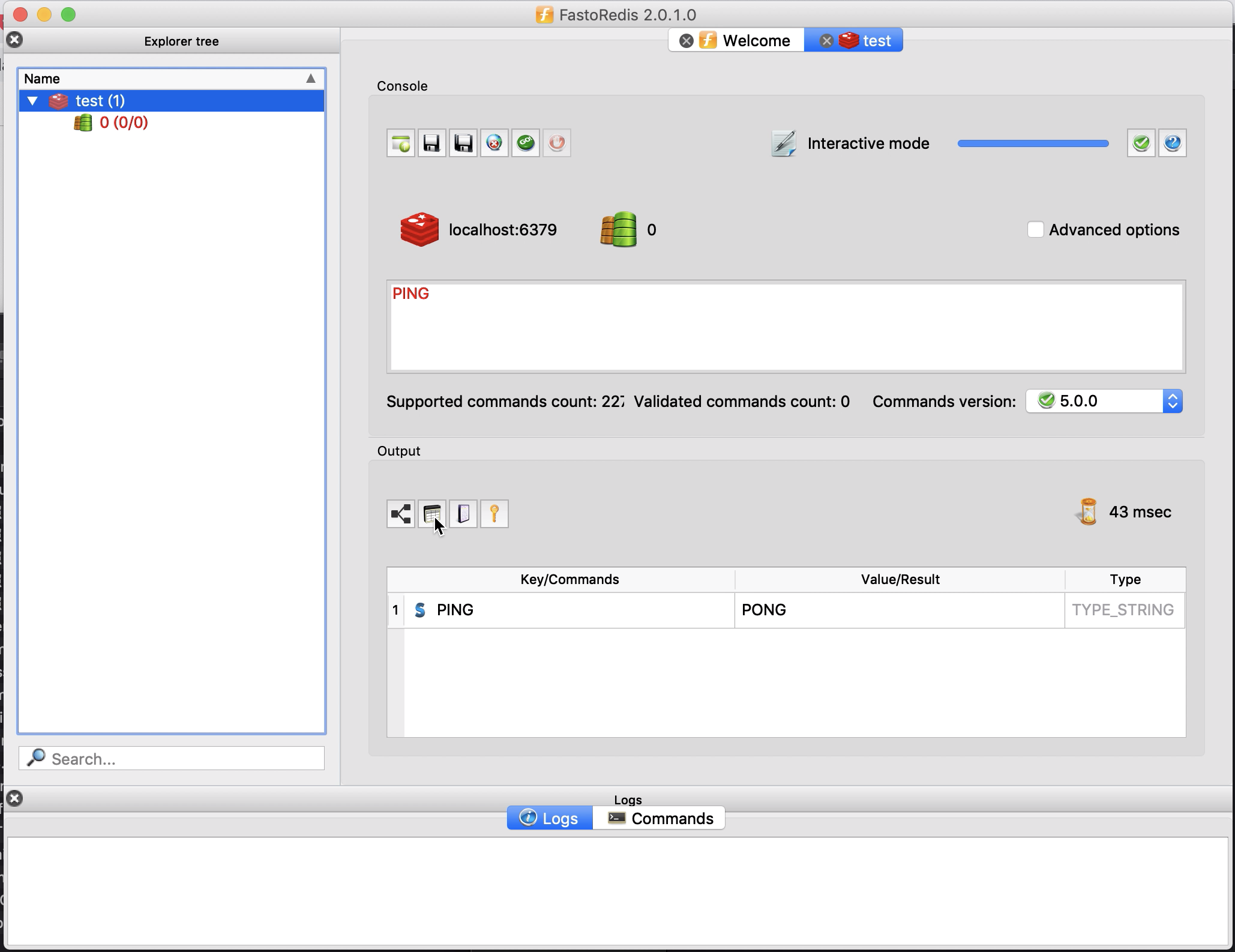The height and width of the screenshot is (952, 1235).
Task: Click the golden key view icon
Action: 494,514
